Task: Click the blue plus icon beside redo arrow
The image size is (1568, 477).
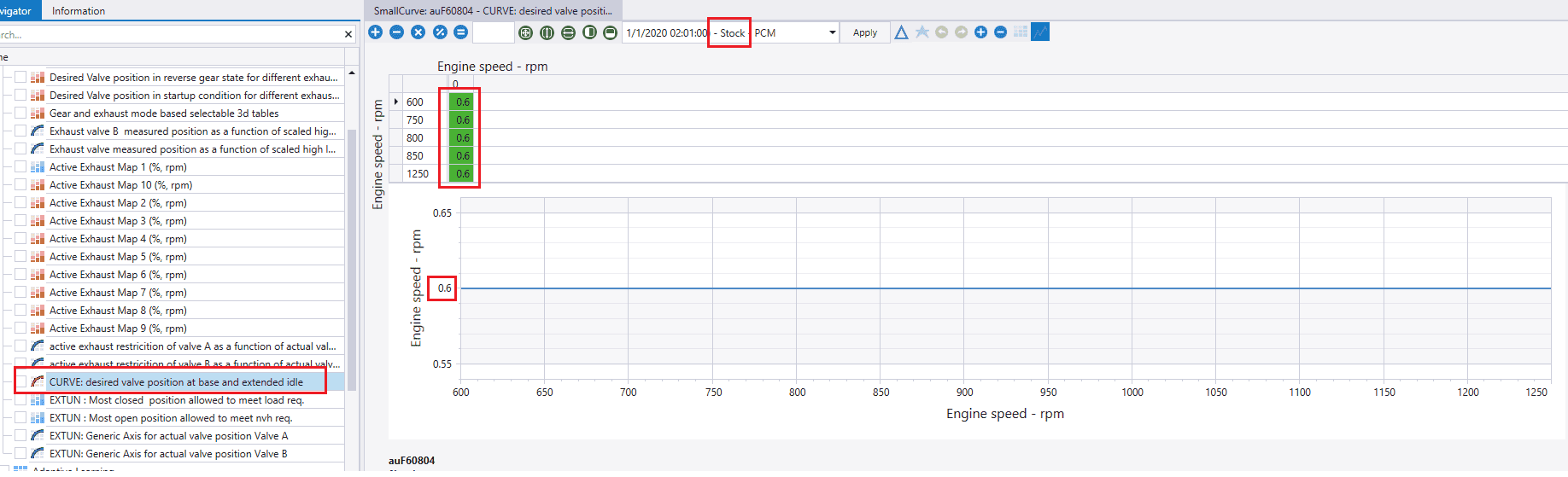Action: pos(980,32)
